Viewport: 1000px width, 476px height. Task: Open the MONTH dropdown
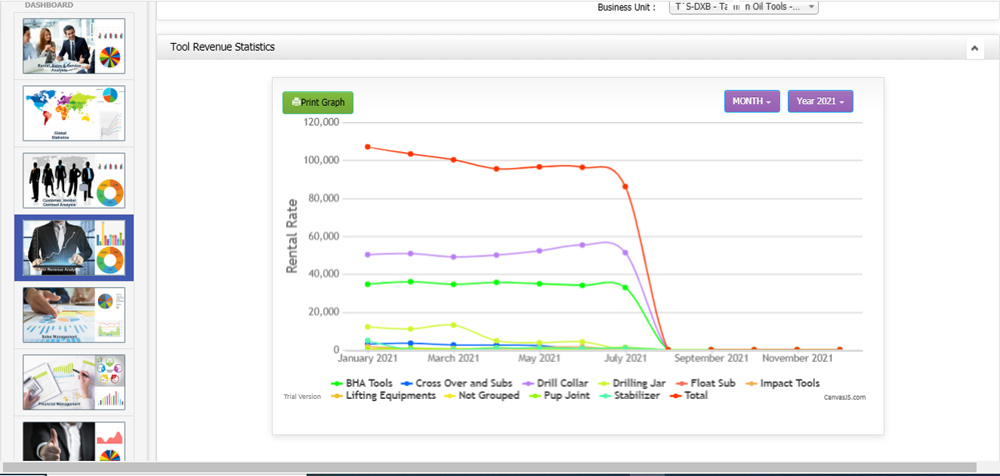pyautogui.click(x=752, y=102)
